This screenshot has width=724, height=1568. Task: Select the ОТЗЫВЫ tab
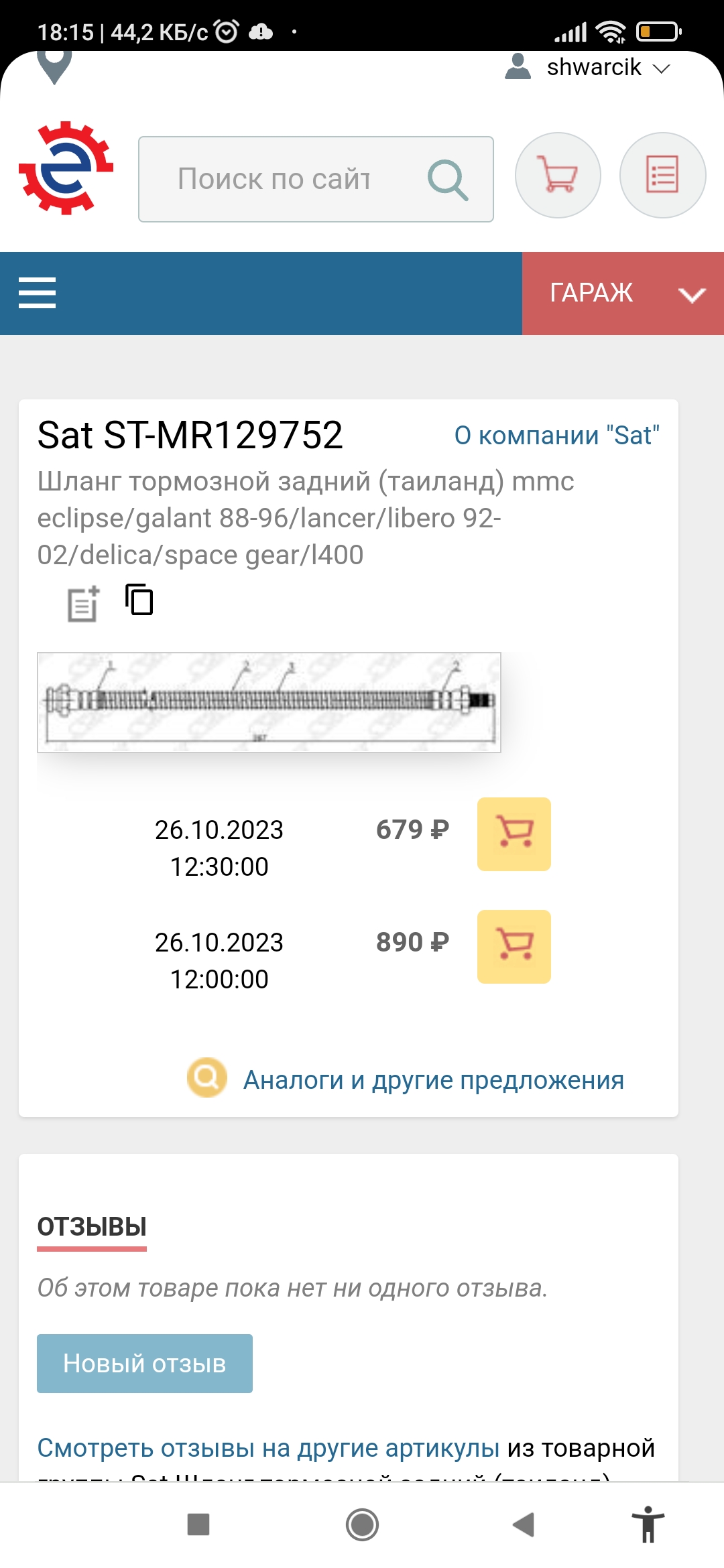point(92,1226)
